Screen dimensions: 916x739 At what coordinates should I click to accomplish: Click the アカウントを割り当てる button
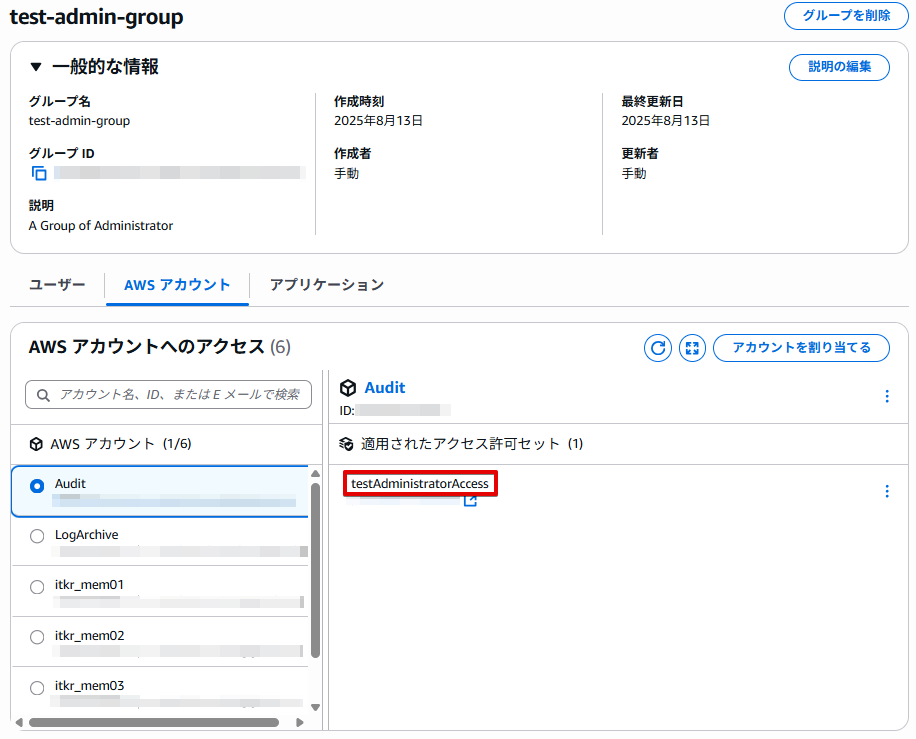pos(802,348)
